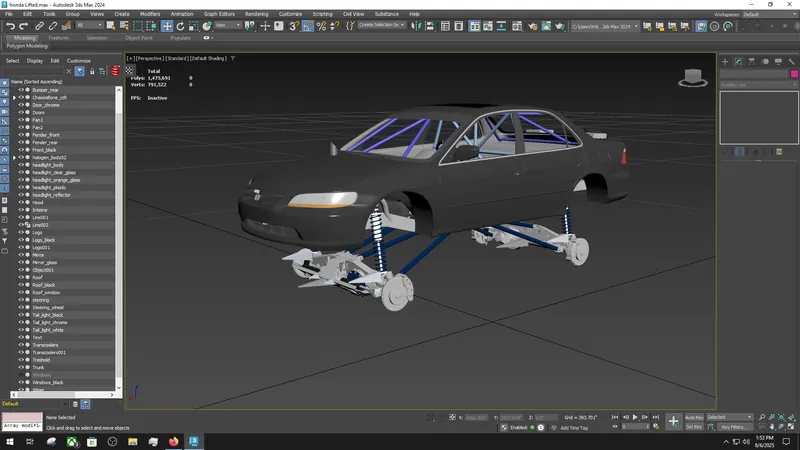Viewport: 800px width, 450px height.
Task: Click the scene explorer horizontal scrollbar
Action: pyautogui.click(x=62, y=394)
